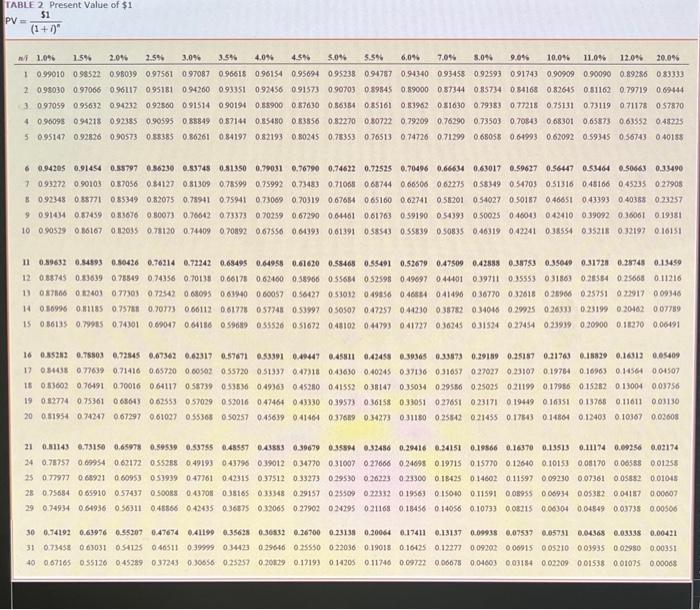Viewport: 700px width, 610px height.
Task: Click the 0.86384 cell in row 3
Action: (x=342, y=106)
